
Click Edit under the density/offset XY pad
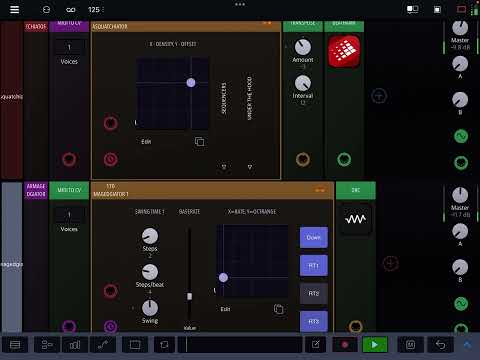pos(146,142)
